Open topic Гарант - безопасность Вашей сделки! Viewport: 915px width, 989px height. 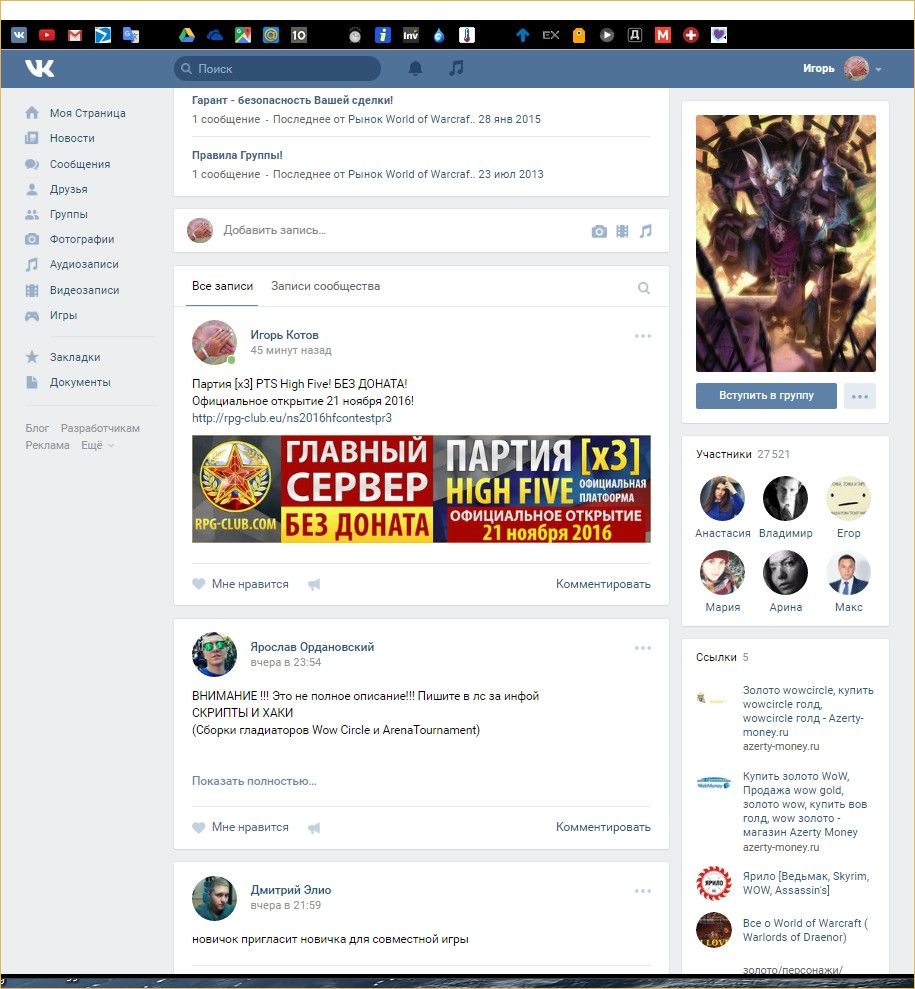point(293,100)
